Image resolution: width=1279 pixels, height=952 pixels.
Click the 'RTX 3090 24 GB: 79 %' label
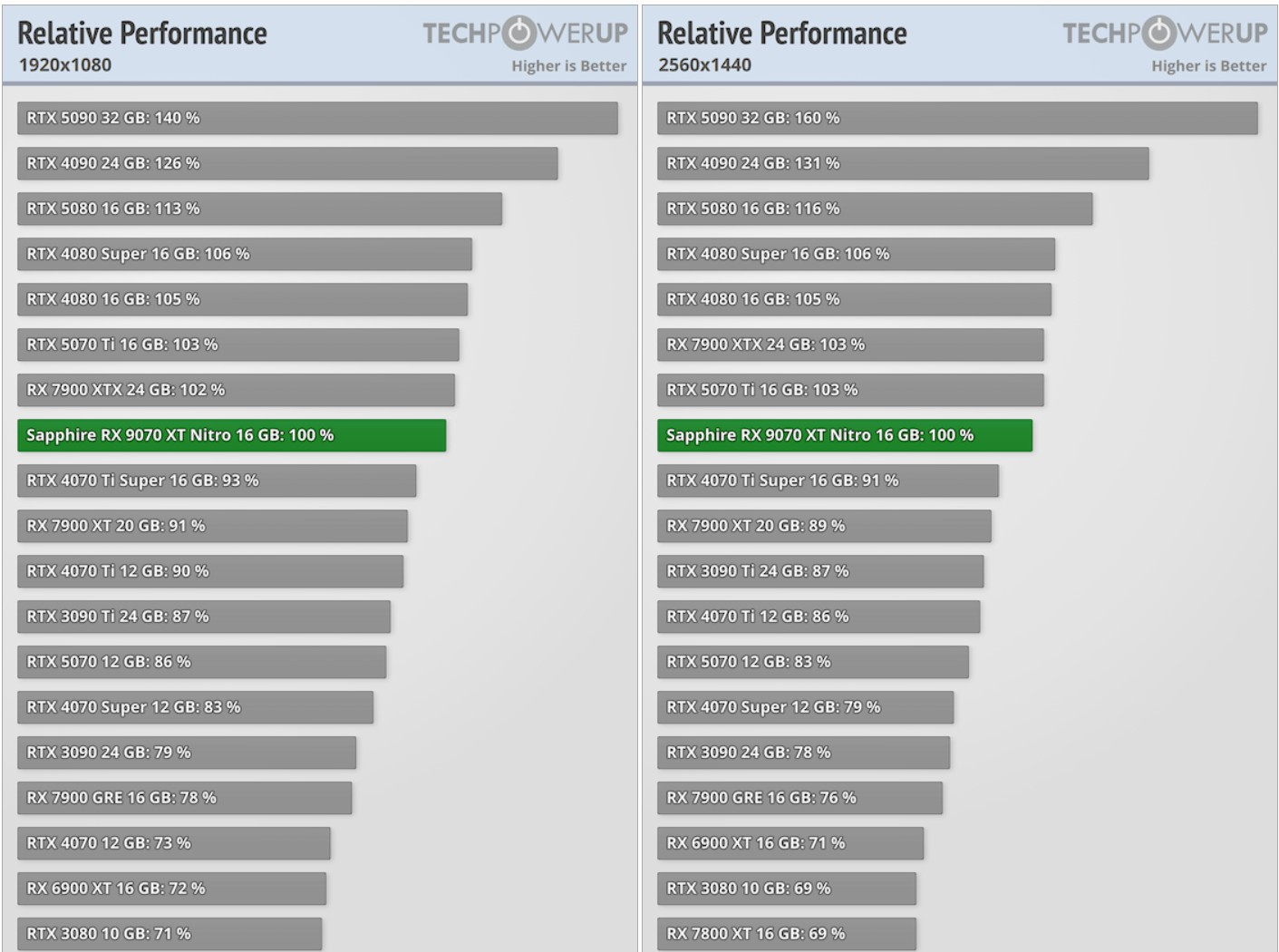point(109,753)
